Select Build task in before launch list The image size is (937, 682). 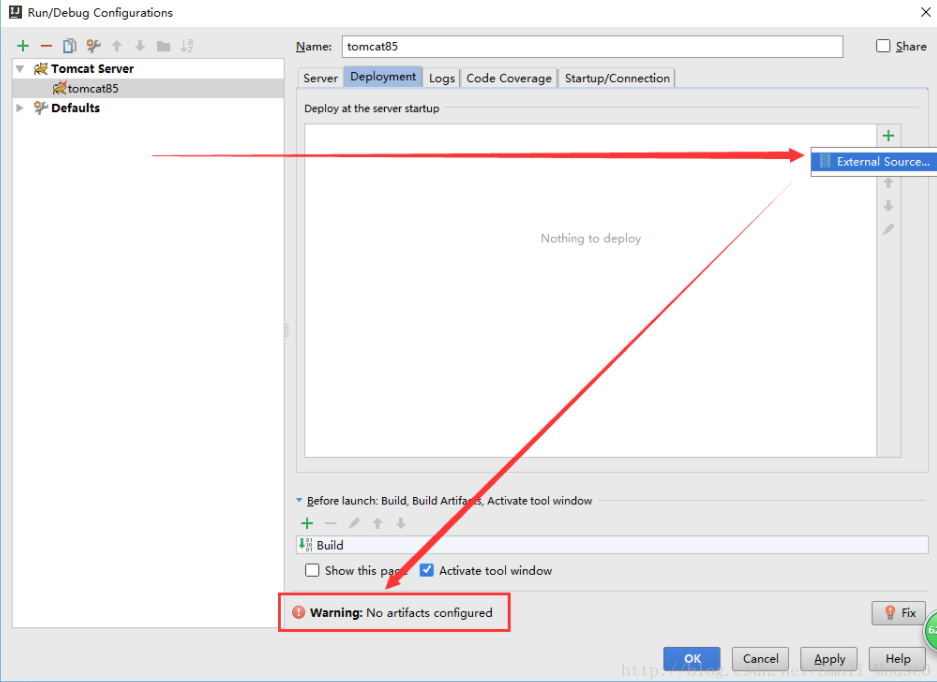tap(612, 545)
